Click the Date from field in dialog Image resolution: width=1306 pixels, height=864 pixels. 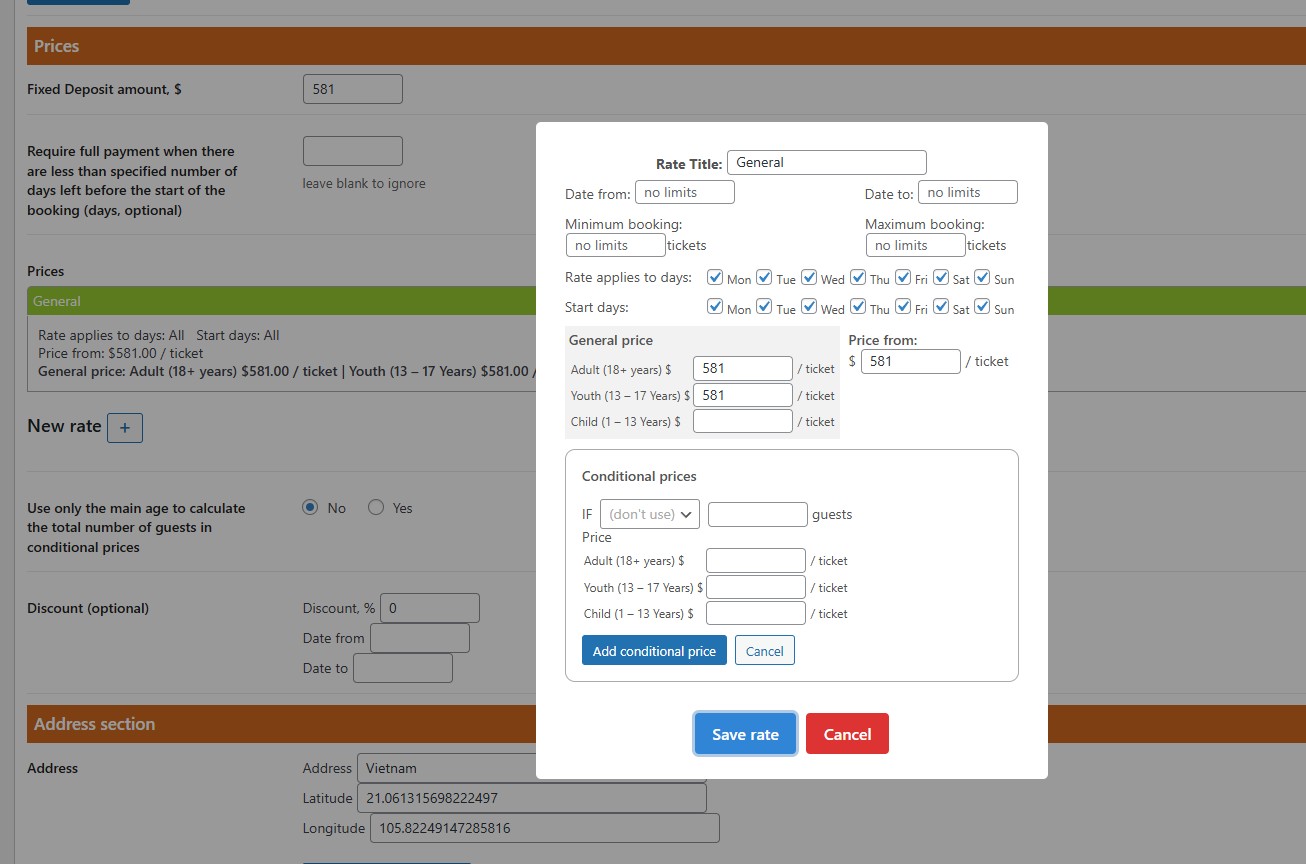click(685, 192)
